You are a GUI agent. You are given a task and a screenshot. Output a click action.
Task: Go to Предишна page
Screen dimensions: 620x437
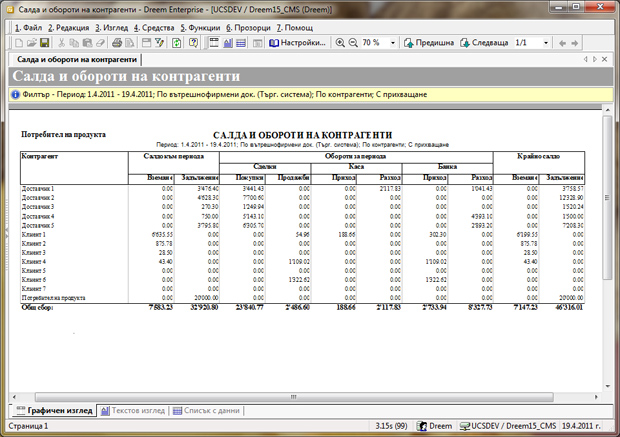point(429,43)
